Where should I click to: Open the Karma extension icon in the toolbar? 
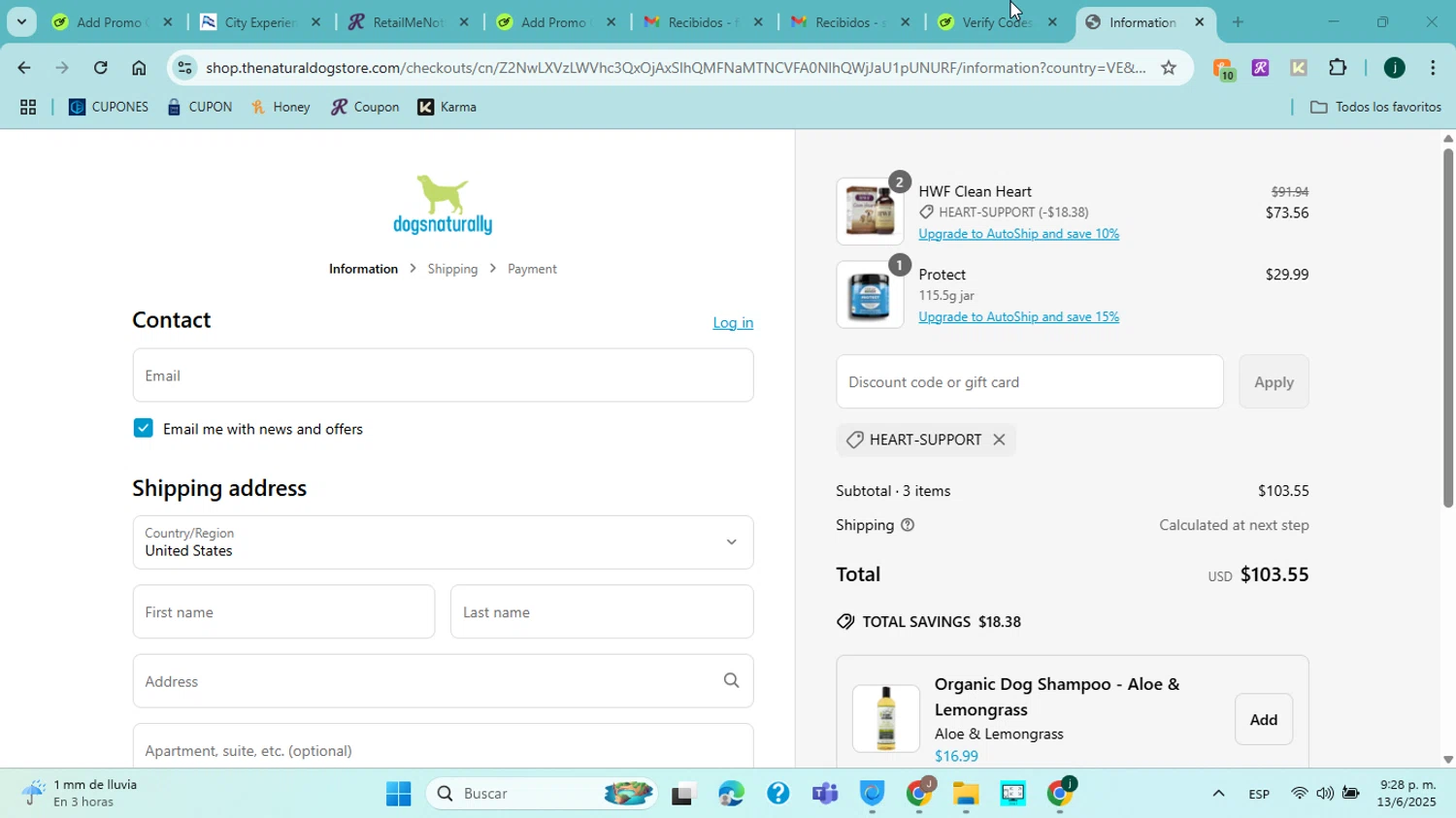point(1298,68)
